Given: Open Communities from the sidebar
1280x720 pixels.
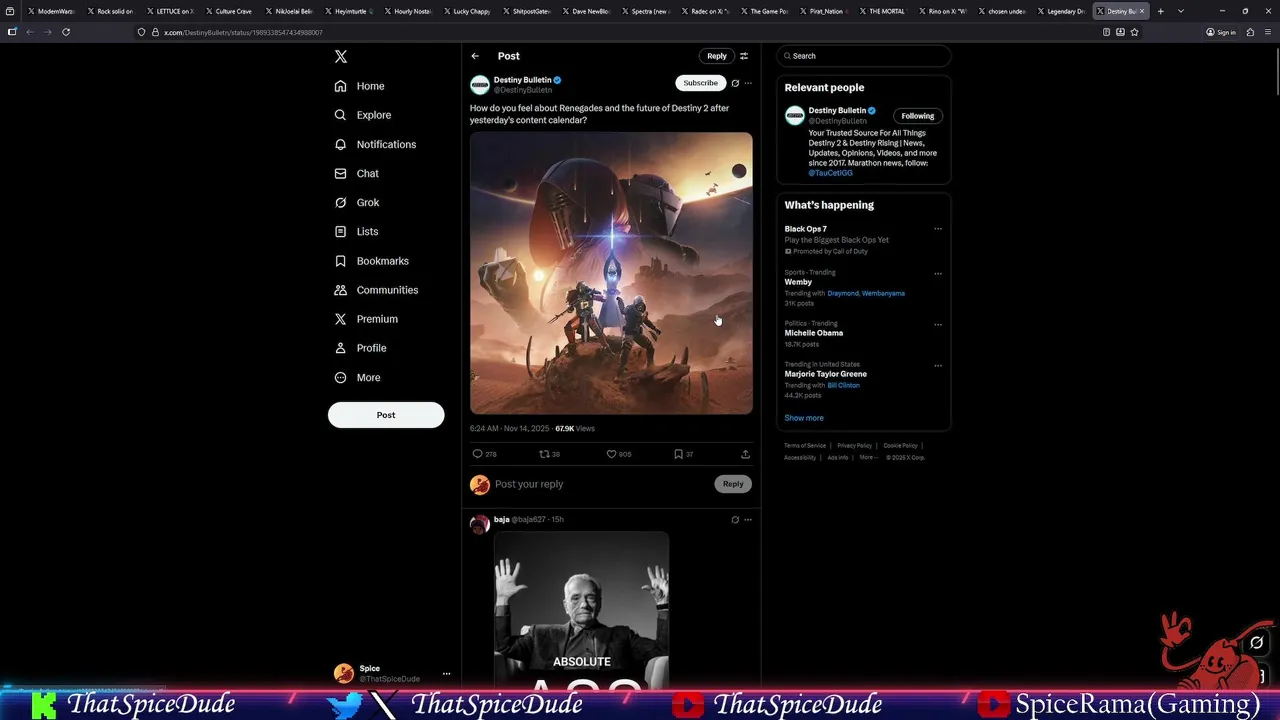Looking at the screenshot, I should pyautogui.click(x=376, y=290).
